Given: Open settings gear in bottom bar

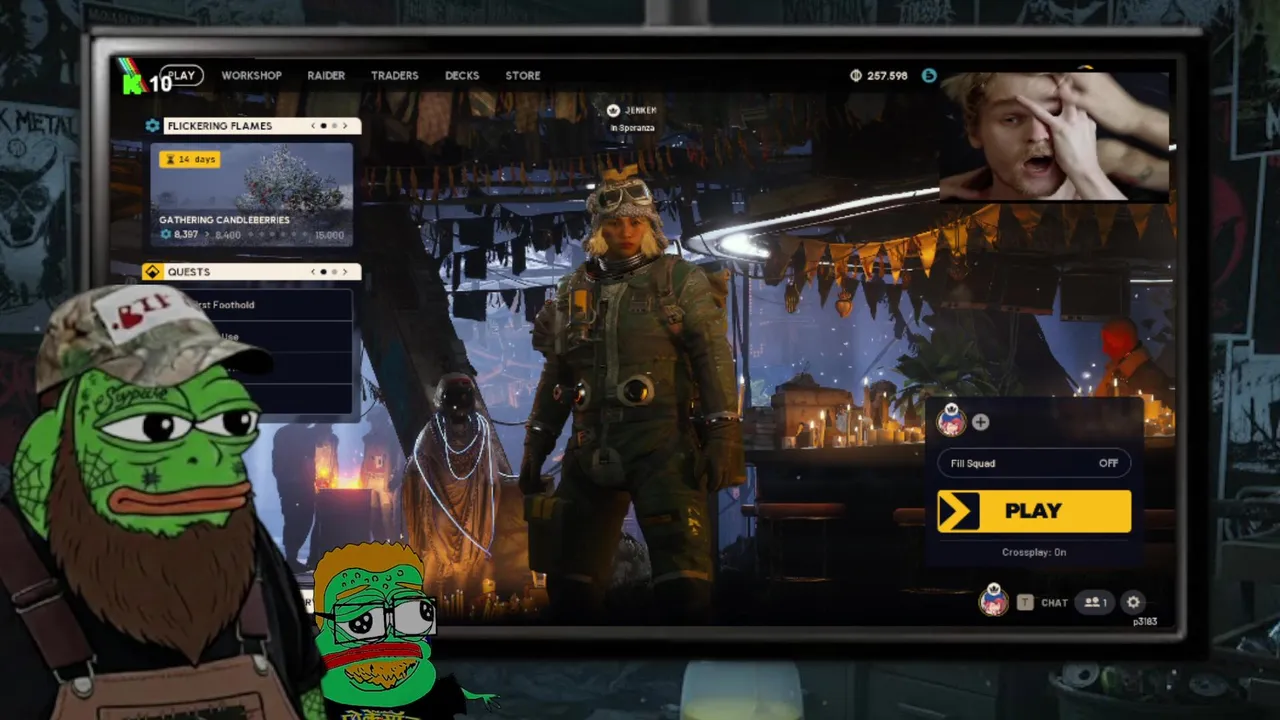Looking at the screenshot, I should (x=1133, y=602).
